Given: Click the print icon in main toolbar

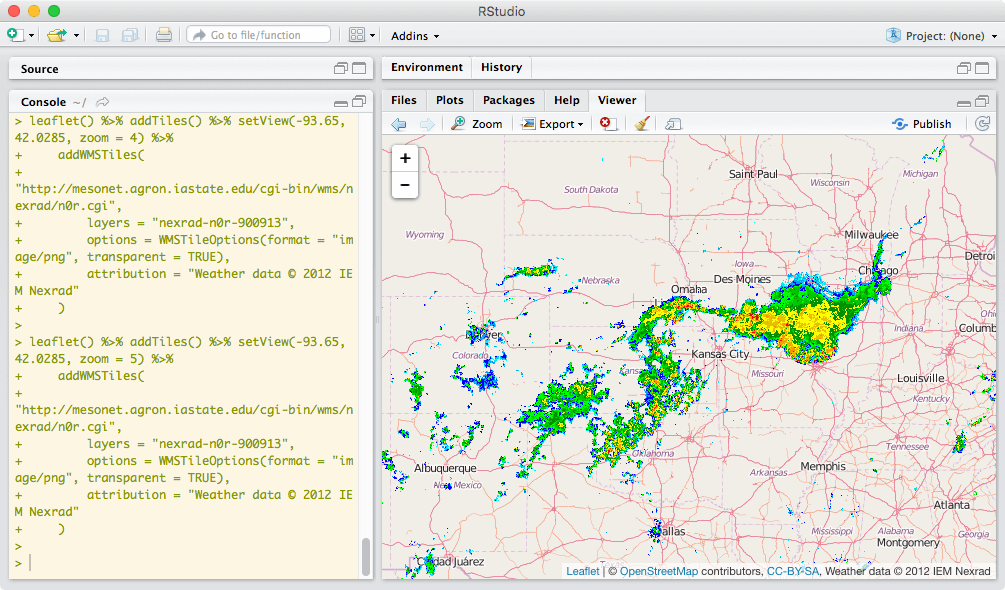Looking at the screenshot, I should pyautogui.click(x=164, y=35).
